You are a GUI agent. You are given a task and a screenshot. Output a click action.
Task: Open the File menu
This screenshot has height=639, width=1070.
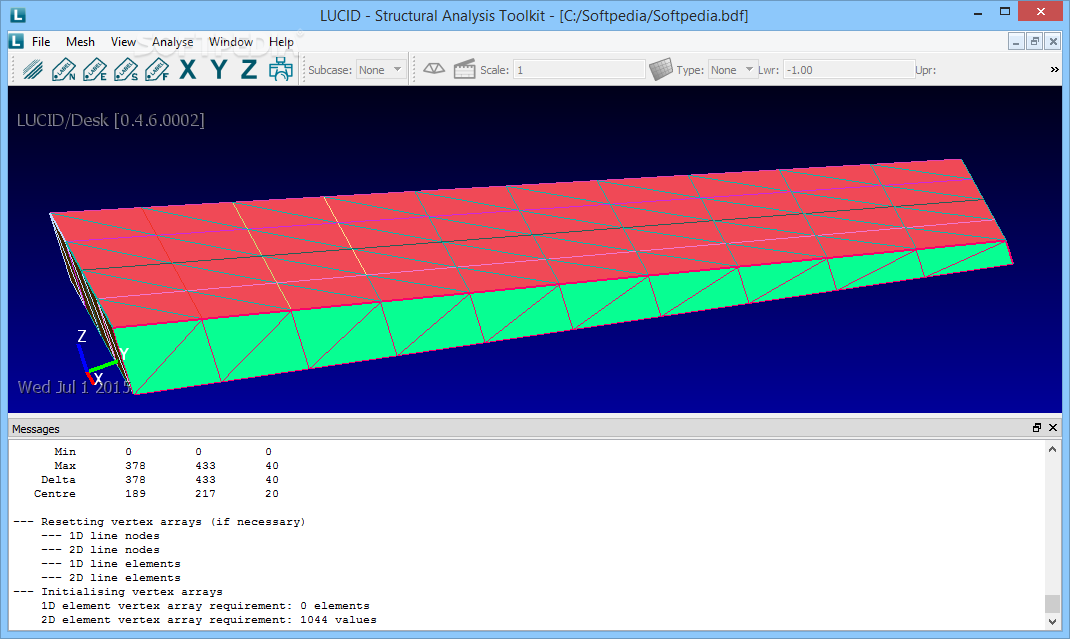point(41,42)
